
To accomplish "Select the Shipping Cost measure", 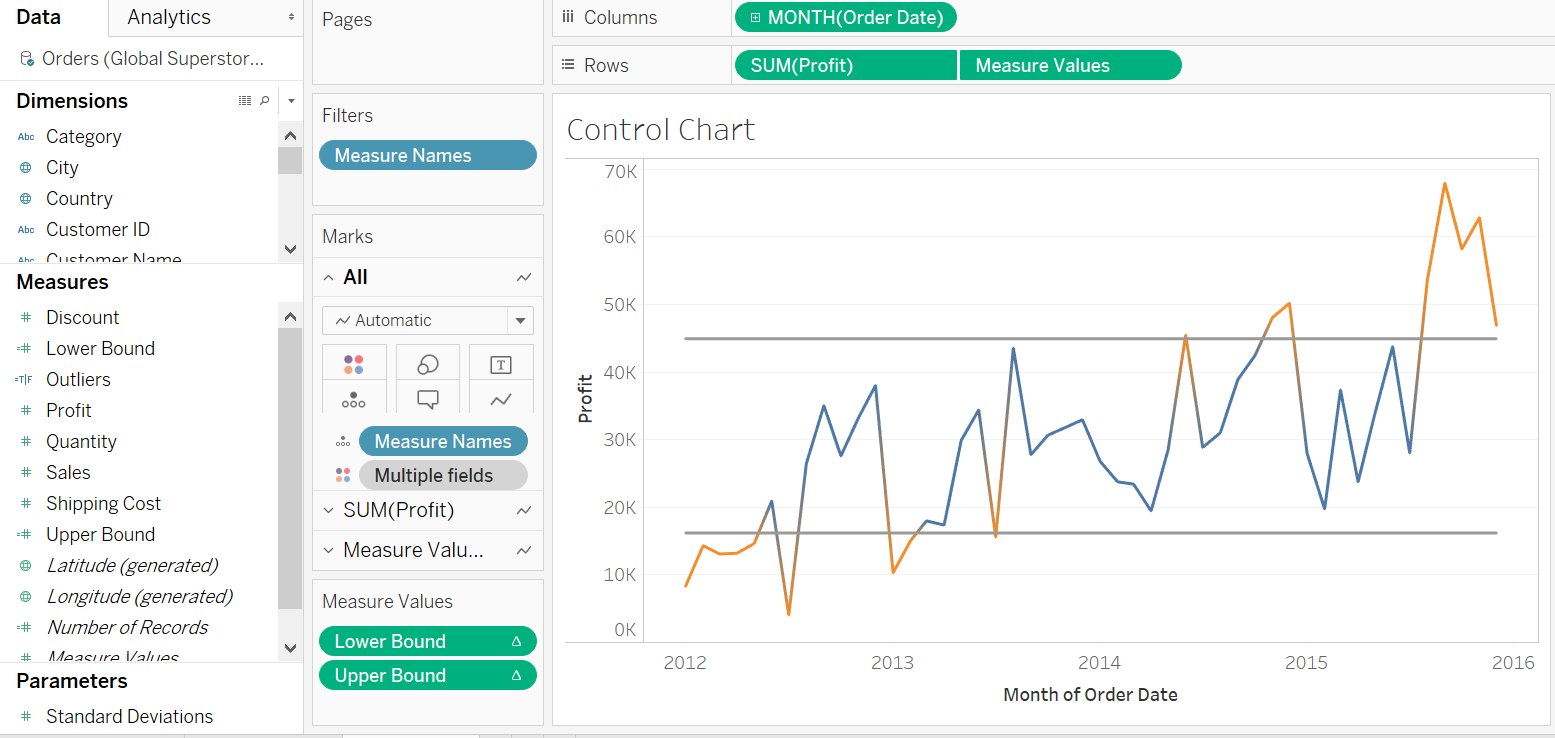I will coord(103,504).
